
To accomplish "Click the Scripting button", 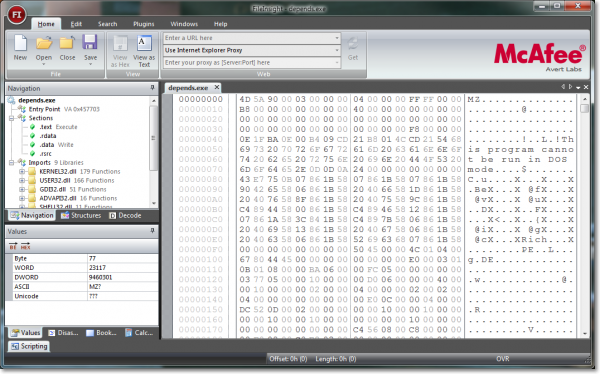I will [29, 346].
